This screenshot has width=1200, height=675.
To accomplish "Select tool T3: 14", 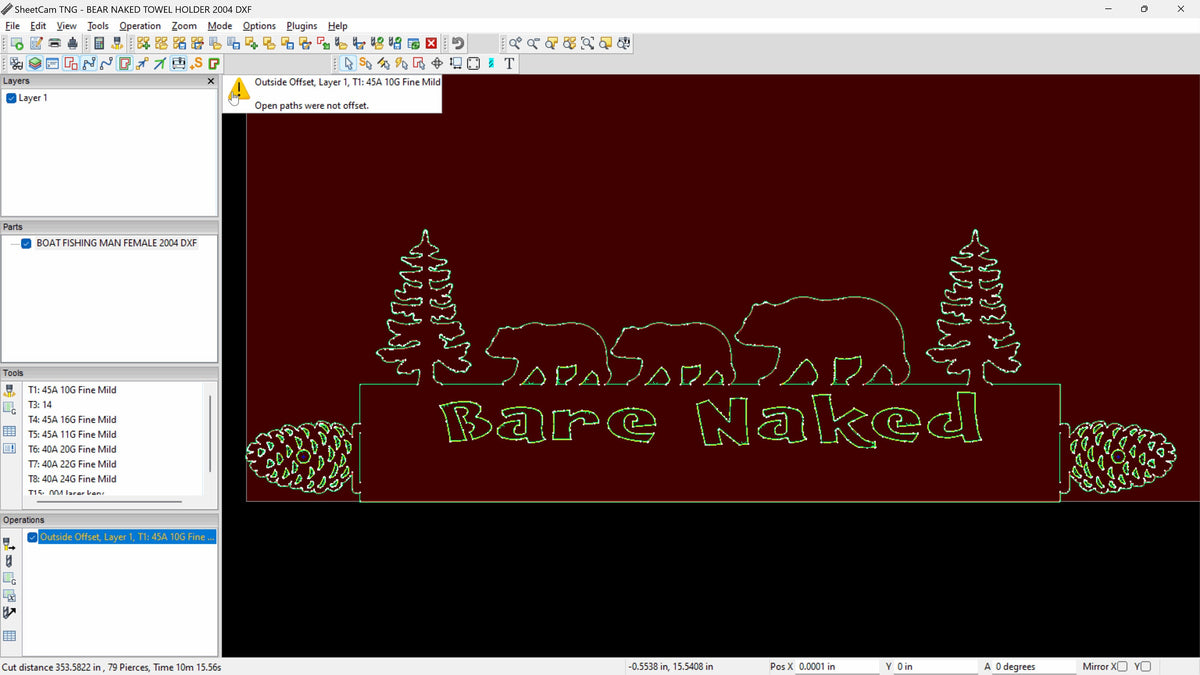I will coord(39,405).
